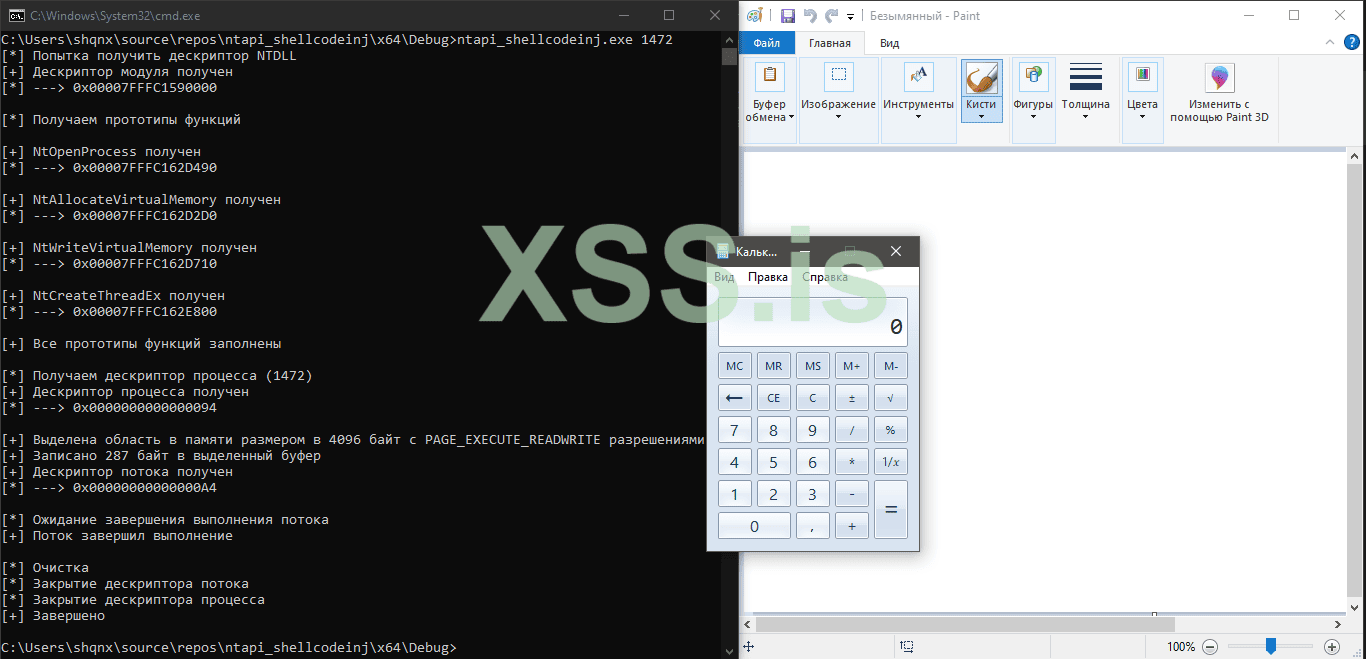The height and width of the screenshot is (659, 1366).
Task: Switch to the Главная ribbon tab
Action: [x=830, y=43]
